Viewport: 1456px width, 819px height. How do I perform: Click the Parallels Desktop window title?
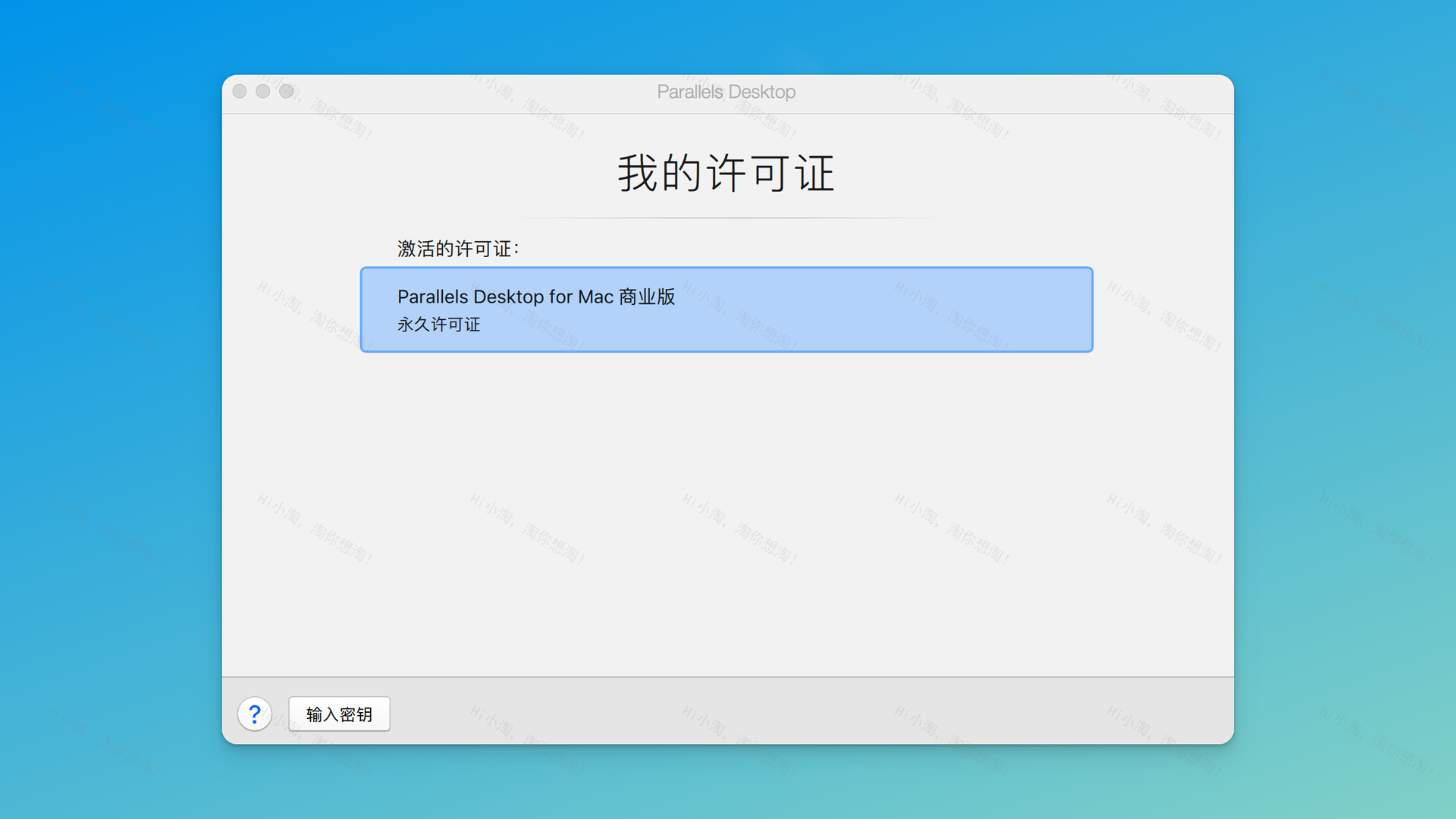(726, 92)
